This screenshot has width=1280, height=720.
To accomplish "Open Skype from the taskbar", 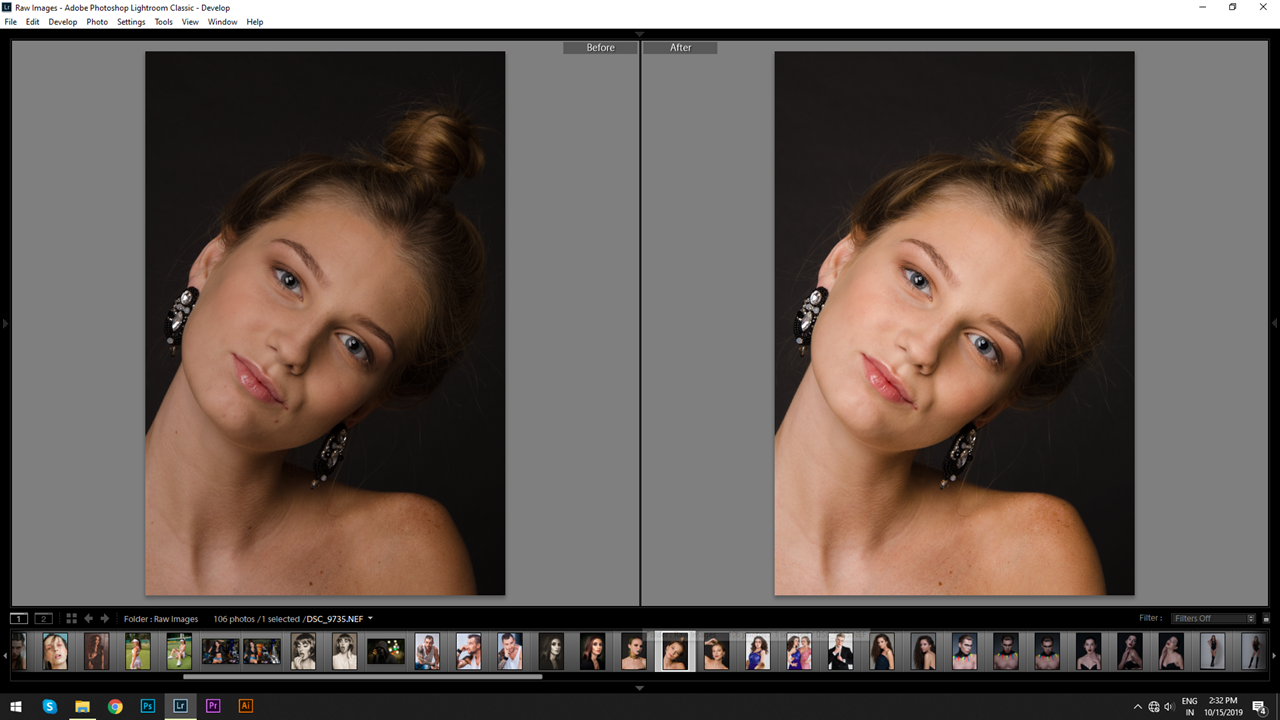I will pos(50,706).
